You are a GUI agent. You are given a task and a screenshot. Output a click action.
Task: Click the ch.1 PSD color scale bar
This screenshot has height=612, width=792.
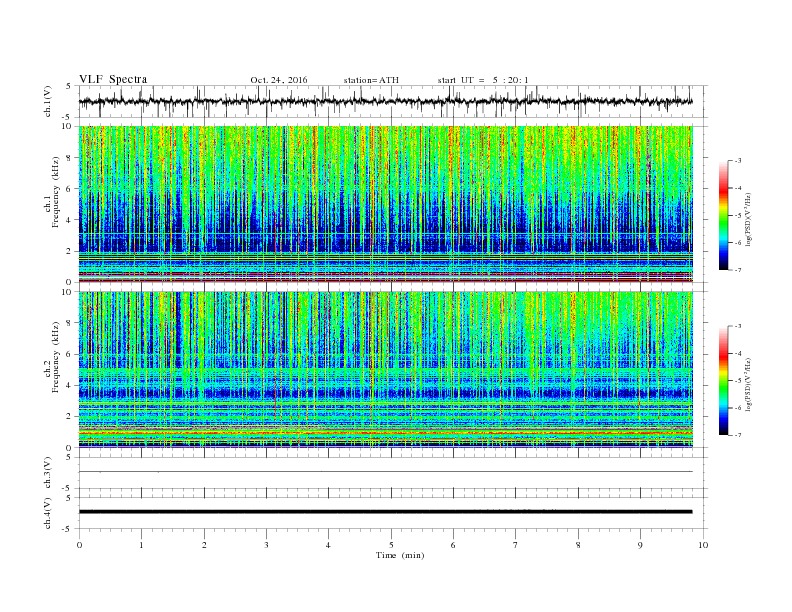723,216
